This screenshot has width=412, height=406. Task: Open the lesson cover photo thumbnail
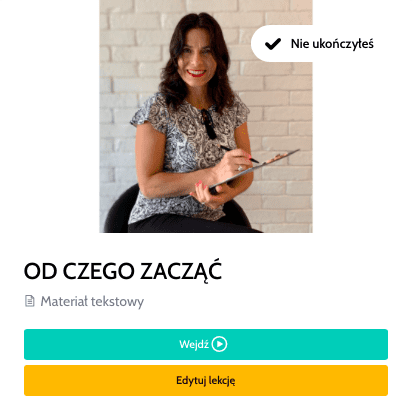coord(206,116)
